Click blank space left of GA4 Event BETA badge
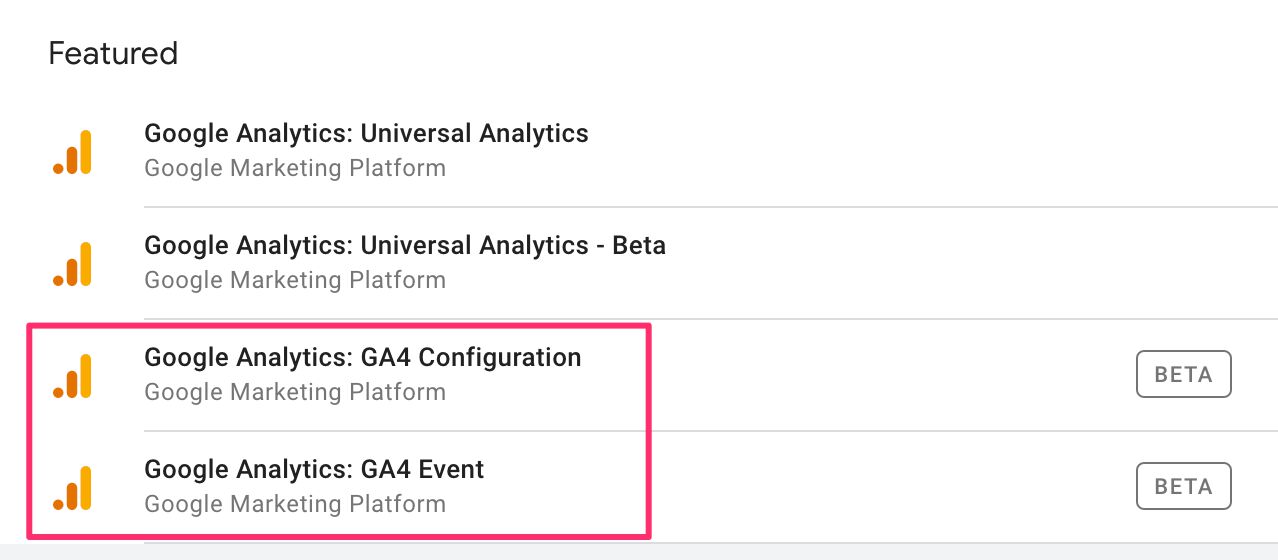Screen dimensions: 1278x560 (x=890, y=488)
